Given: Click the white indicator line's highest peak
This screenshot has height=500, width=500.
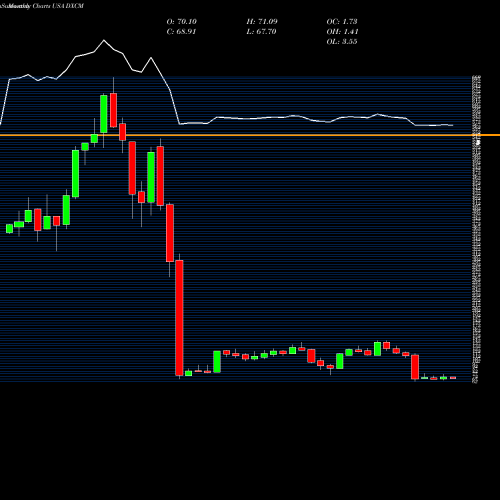Looking at the screenshot, I should tap(104, 40).
